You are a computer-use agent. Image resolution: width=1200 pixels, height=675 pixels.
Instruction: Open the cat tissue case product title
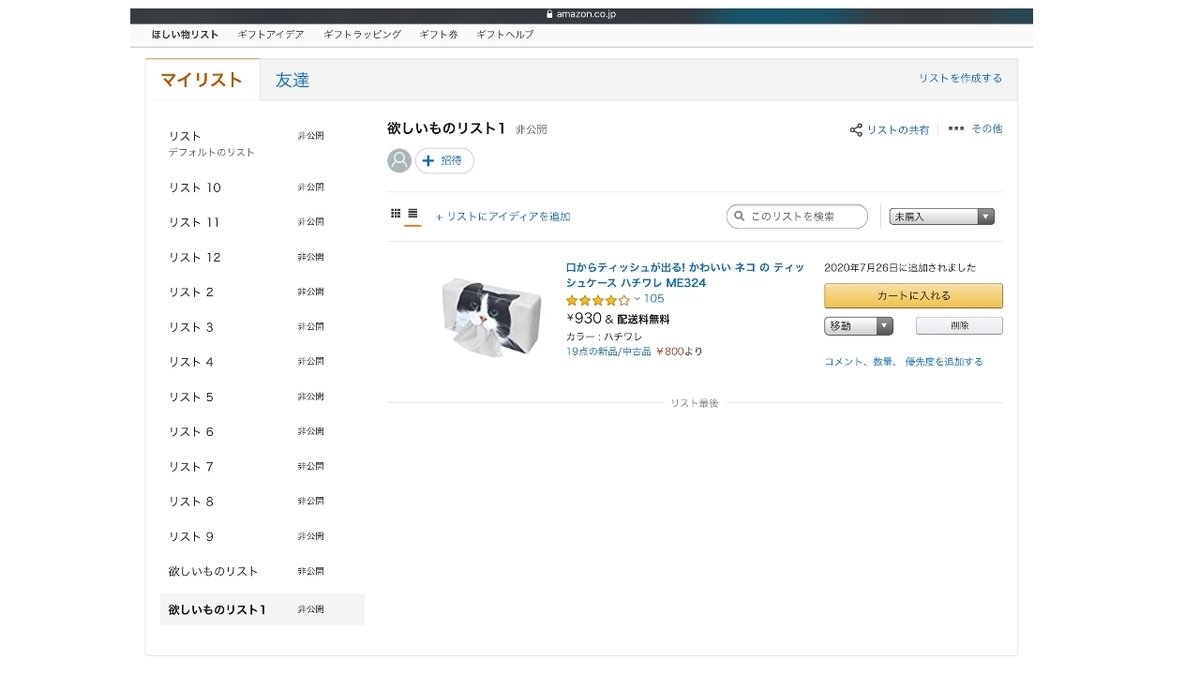coord(685,275)
